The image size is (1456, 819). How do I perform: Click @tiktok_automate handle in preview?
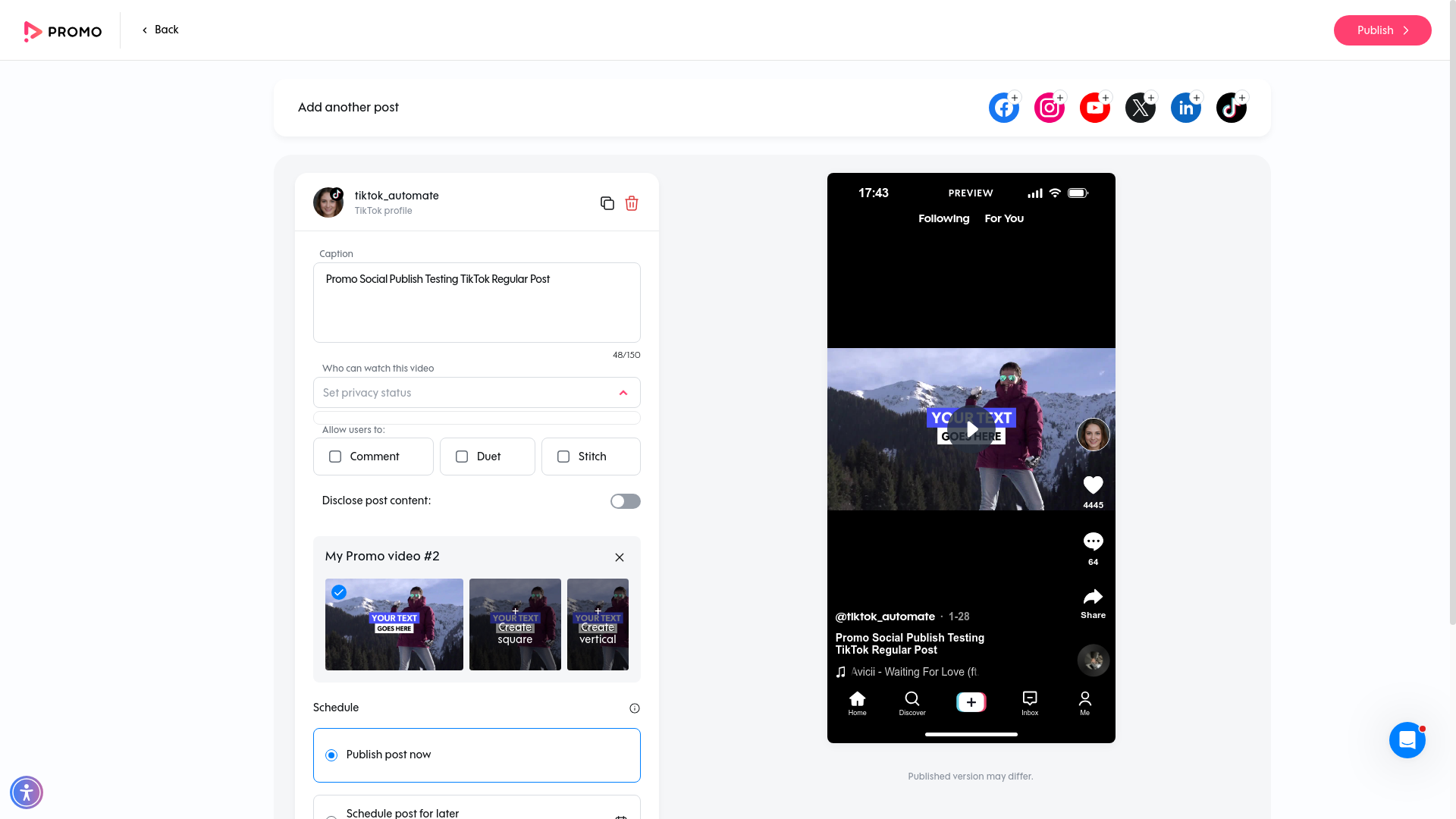[885, 617]
